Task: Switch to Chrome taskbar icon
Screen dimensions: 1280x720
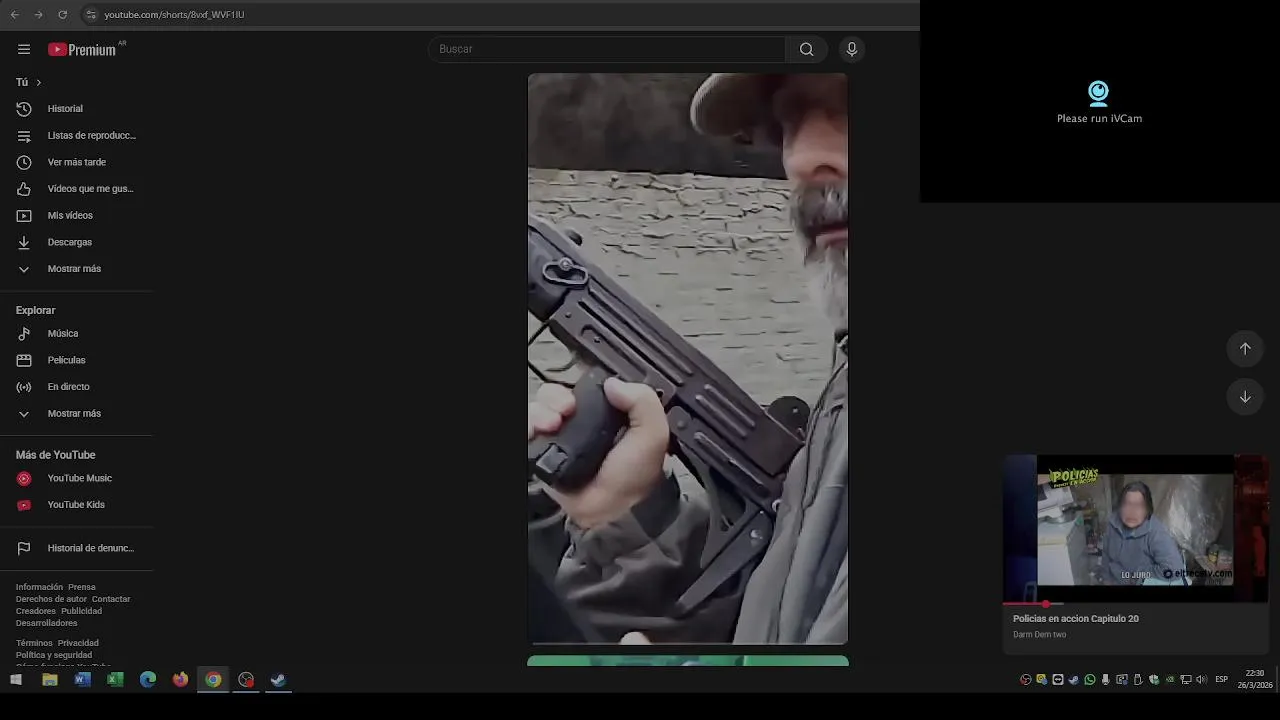Action: point(213,680)
